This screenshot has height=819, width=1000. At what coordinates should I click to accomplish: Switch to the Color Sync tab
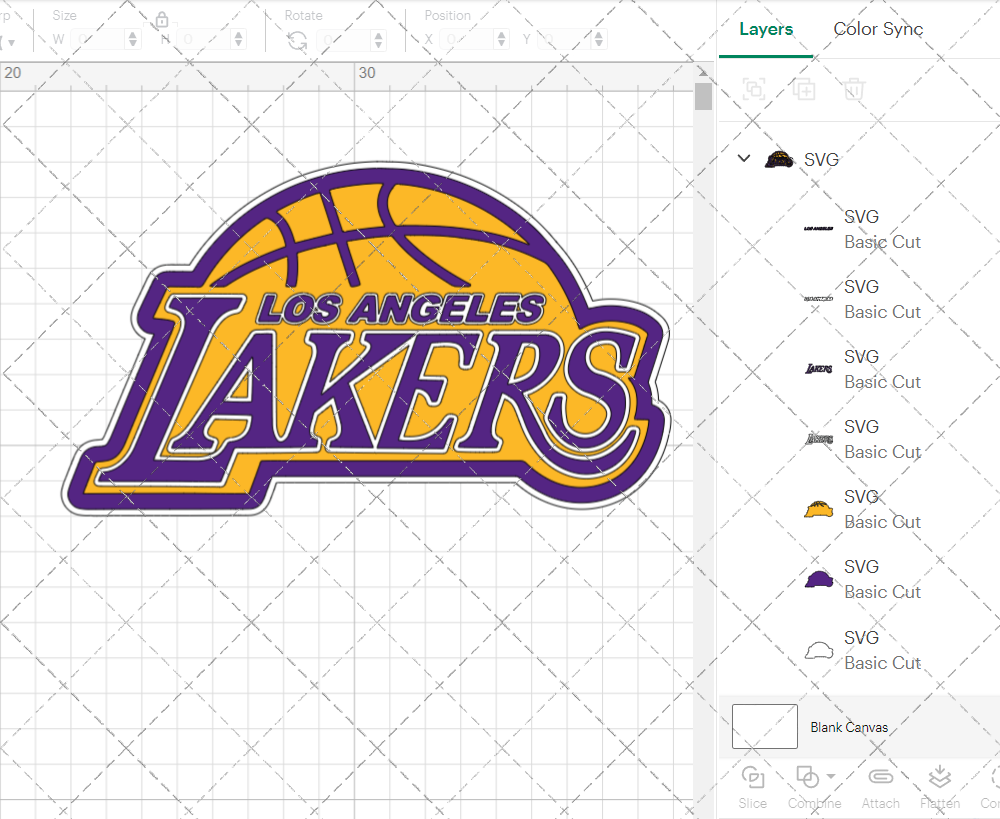pos(878,29)
